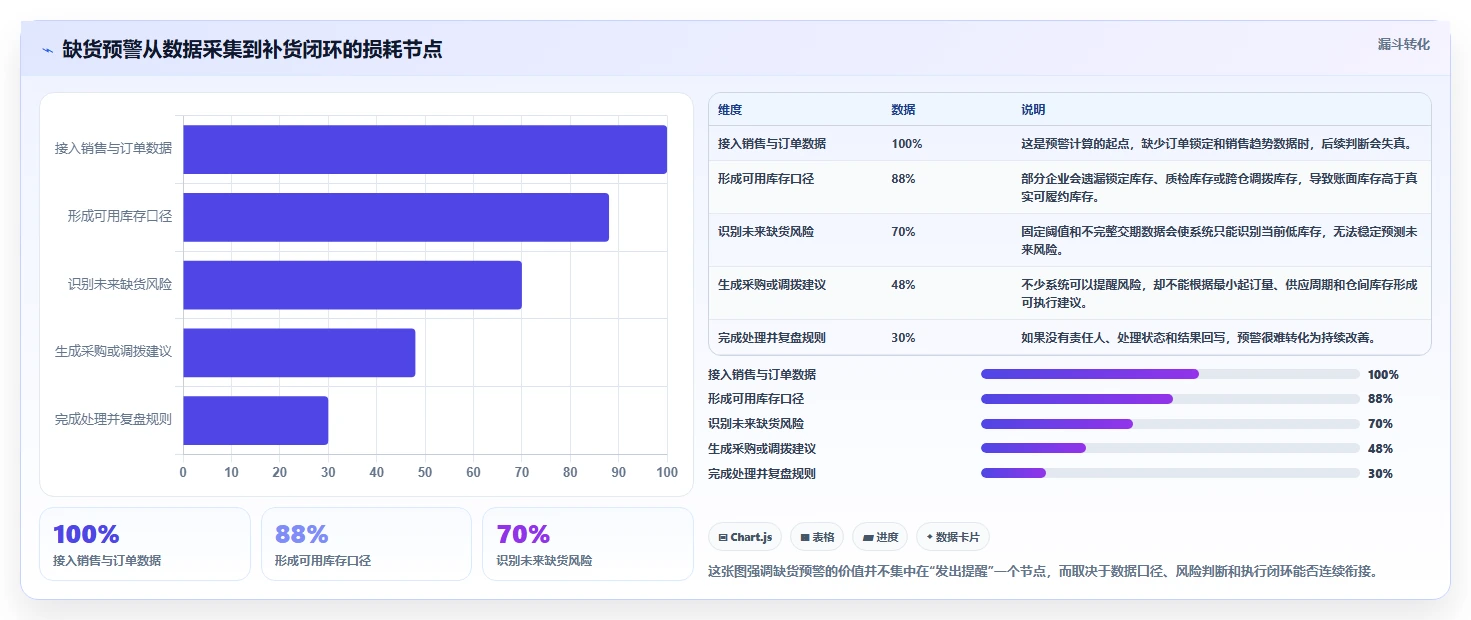This screenshot has width=1471, height=620.
Task: Click the sparkle icon on the 数据卡片 tag
Action: 929,537
